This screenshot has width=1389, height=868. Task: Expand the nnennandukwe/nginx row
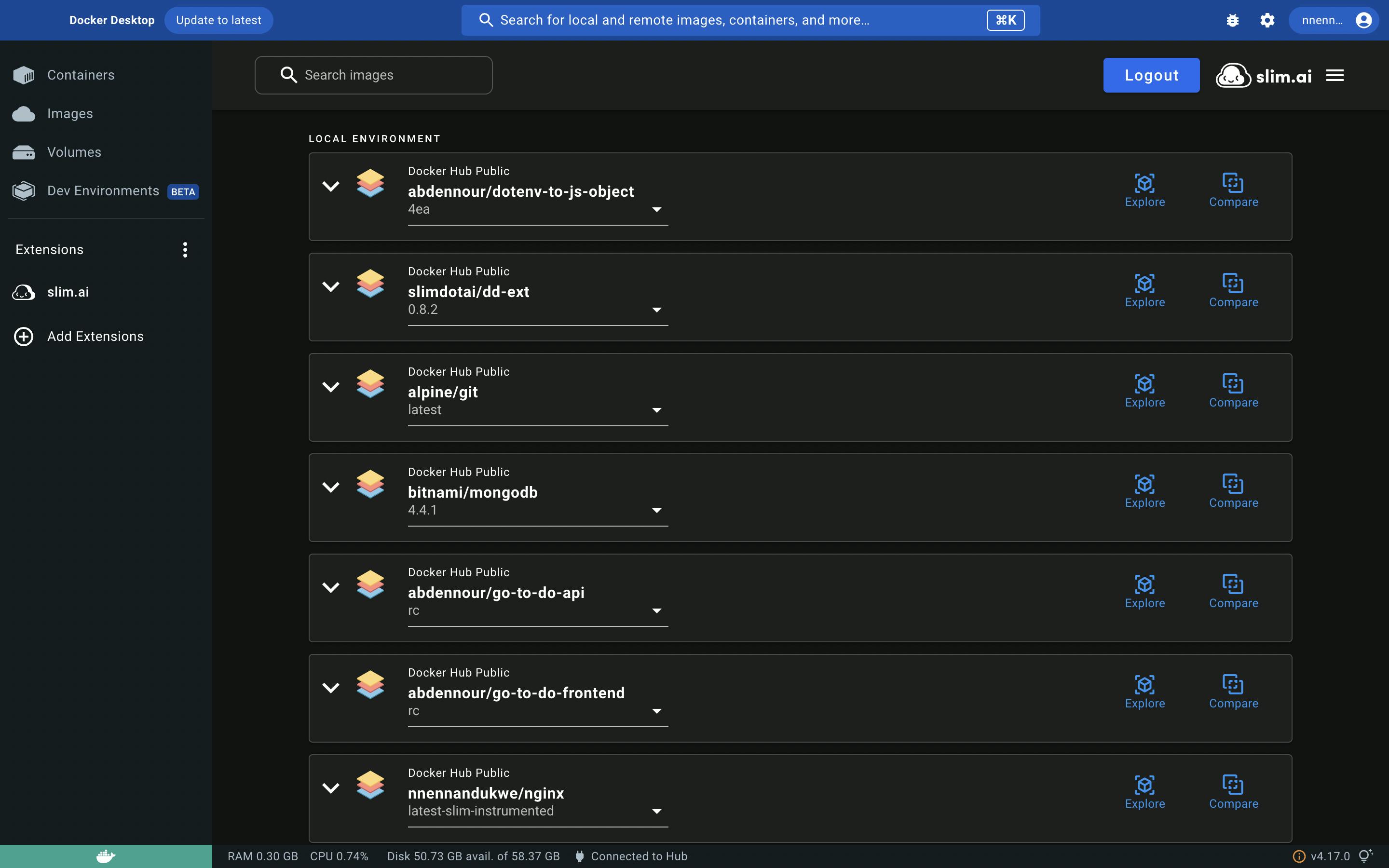[330, 788]
